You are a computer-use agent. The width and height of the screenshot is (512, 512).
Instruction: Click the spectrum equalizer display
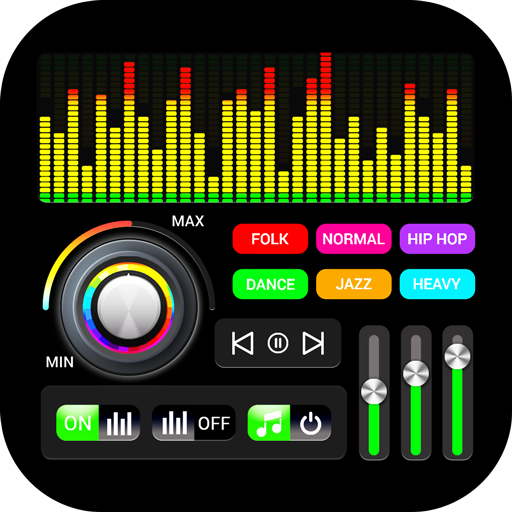(256, 127)
